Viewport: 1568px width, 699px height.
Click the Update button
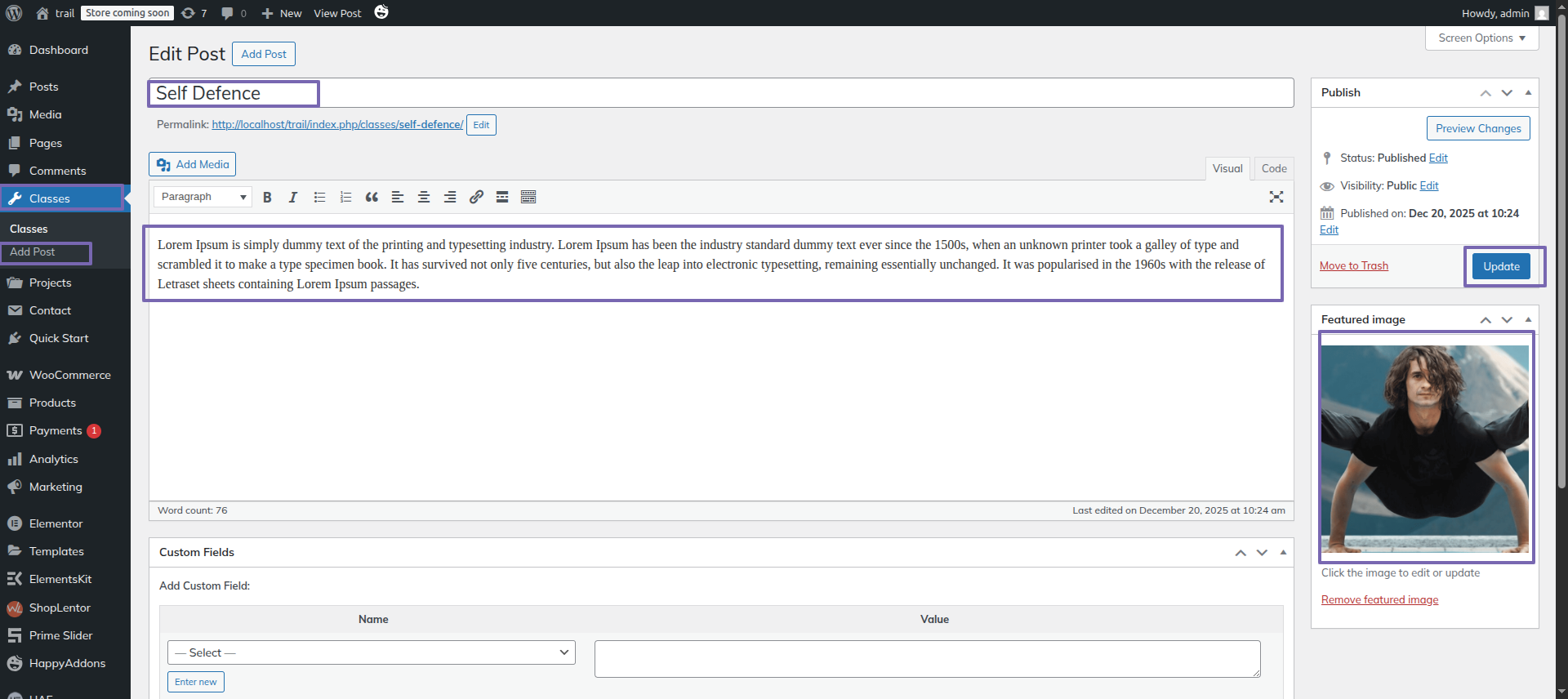pos(1501,266)
